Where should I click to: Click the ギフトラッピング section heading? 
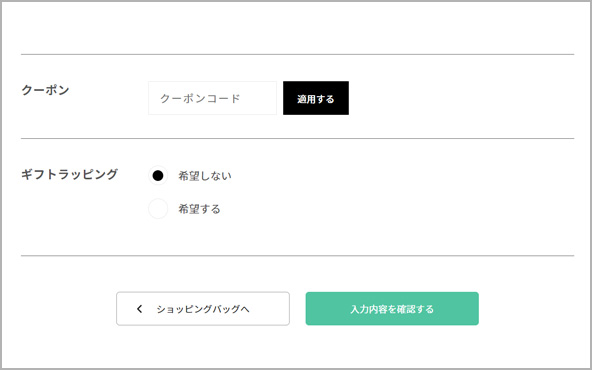pyautogui.click(x=69, y=174)
